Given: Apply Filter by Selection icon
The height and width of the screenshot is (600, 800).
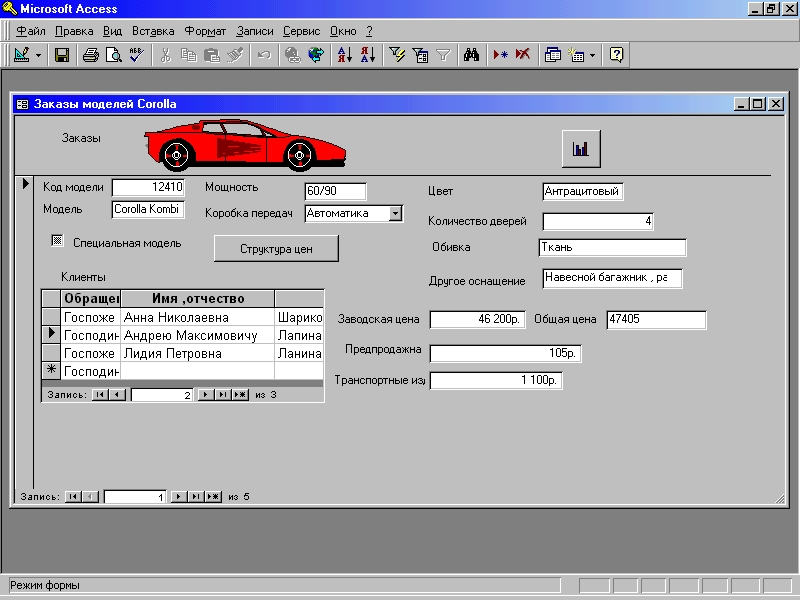Looking at the screenshot, I should (397, 55).
